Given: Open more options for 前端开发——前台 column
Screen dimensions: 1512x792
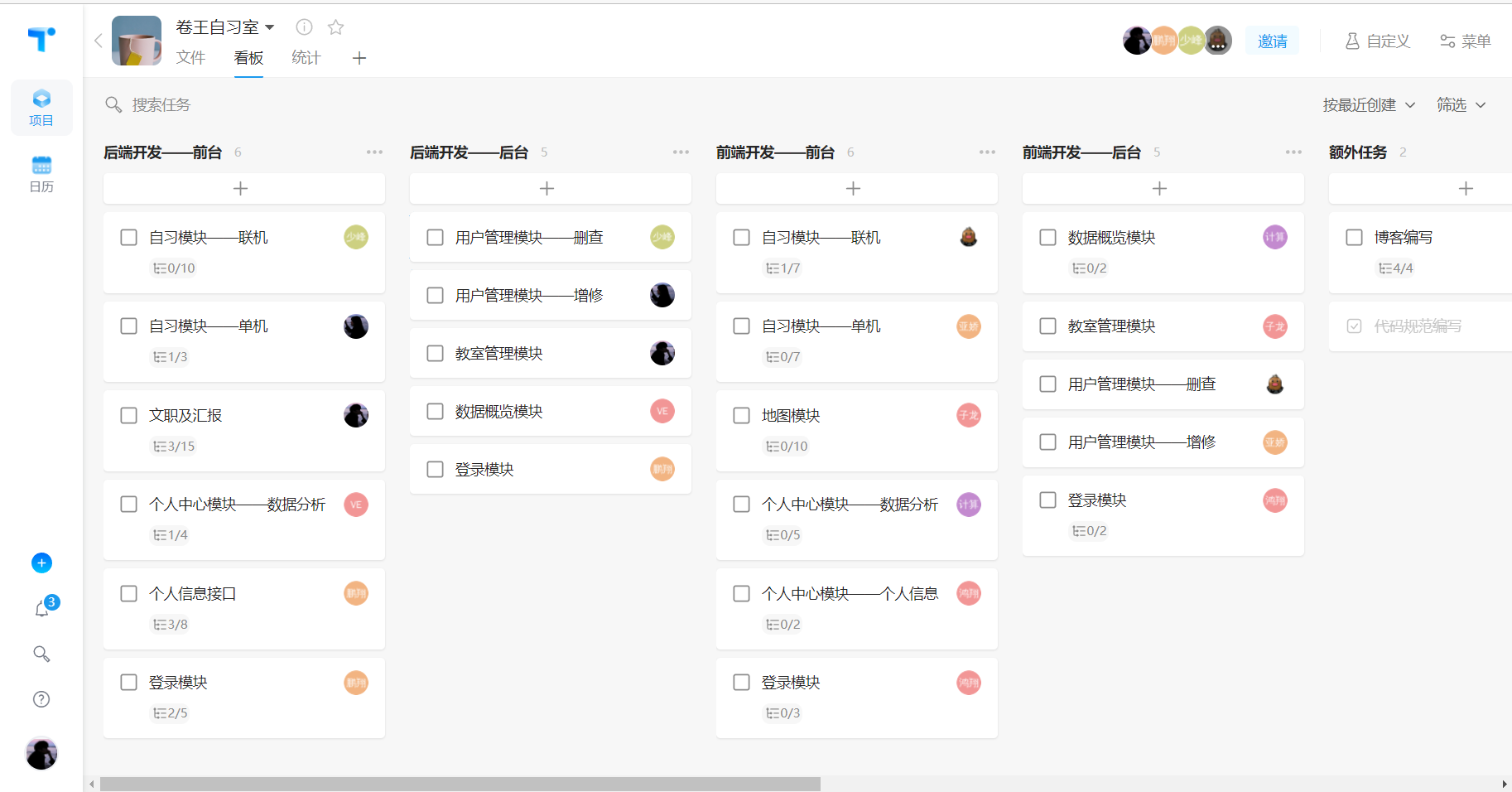Looking at the screenshot, I should (x=988, y=152).
